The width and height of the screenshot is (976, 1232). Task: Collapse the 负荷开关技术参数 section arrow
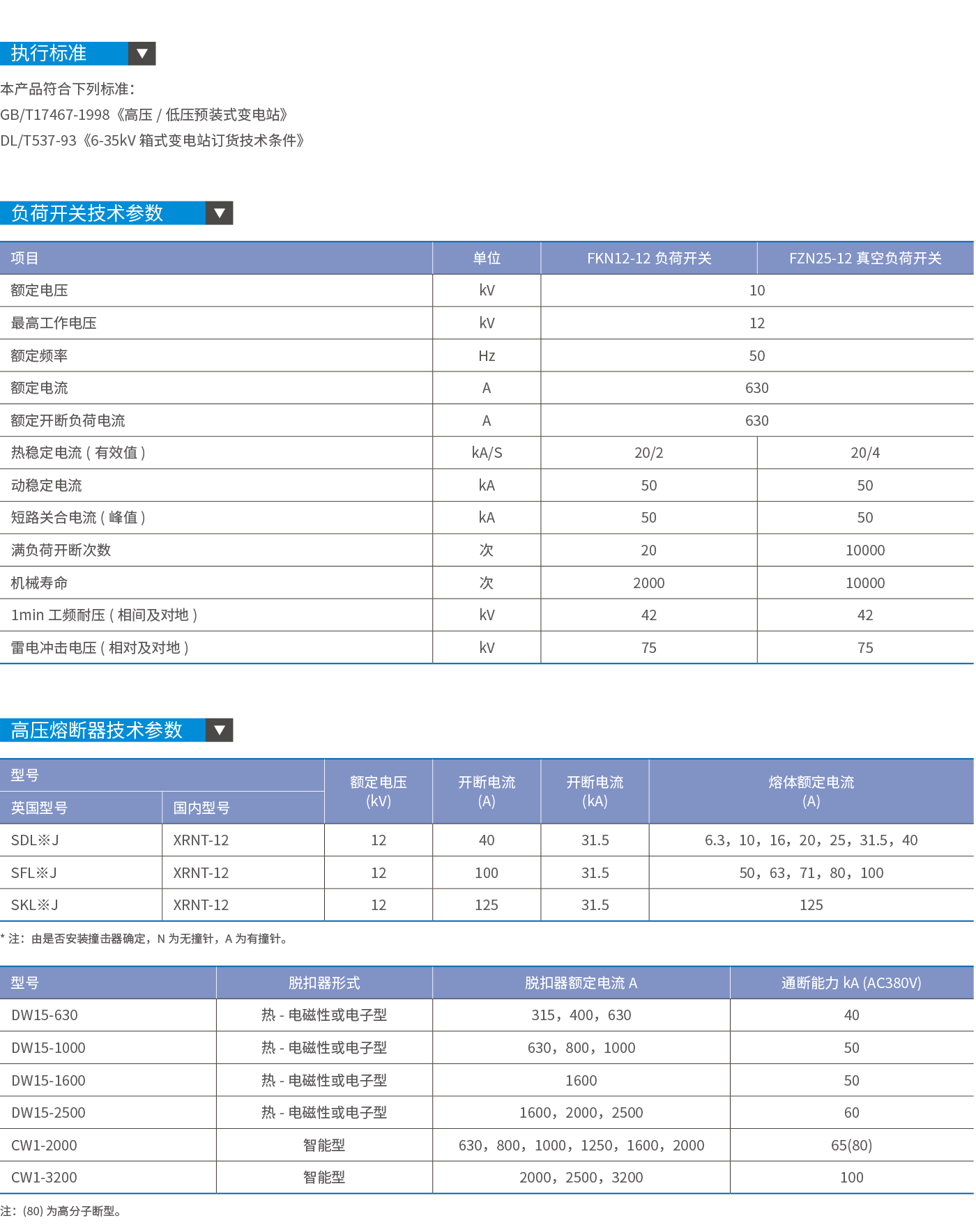pyautogui.click(x=220, y=213)
